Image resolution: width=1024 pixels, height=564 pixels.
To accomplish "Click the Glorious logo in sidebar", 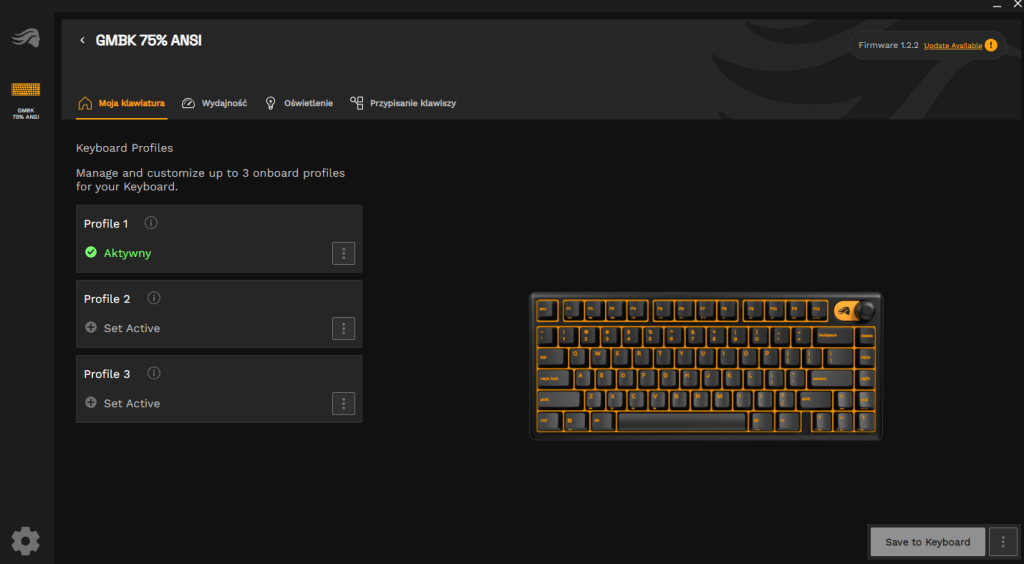I will [25, 38].
